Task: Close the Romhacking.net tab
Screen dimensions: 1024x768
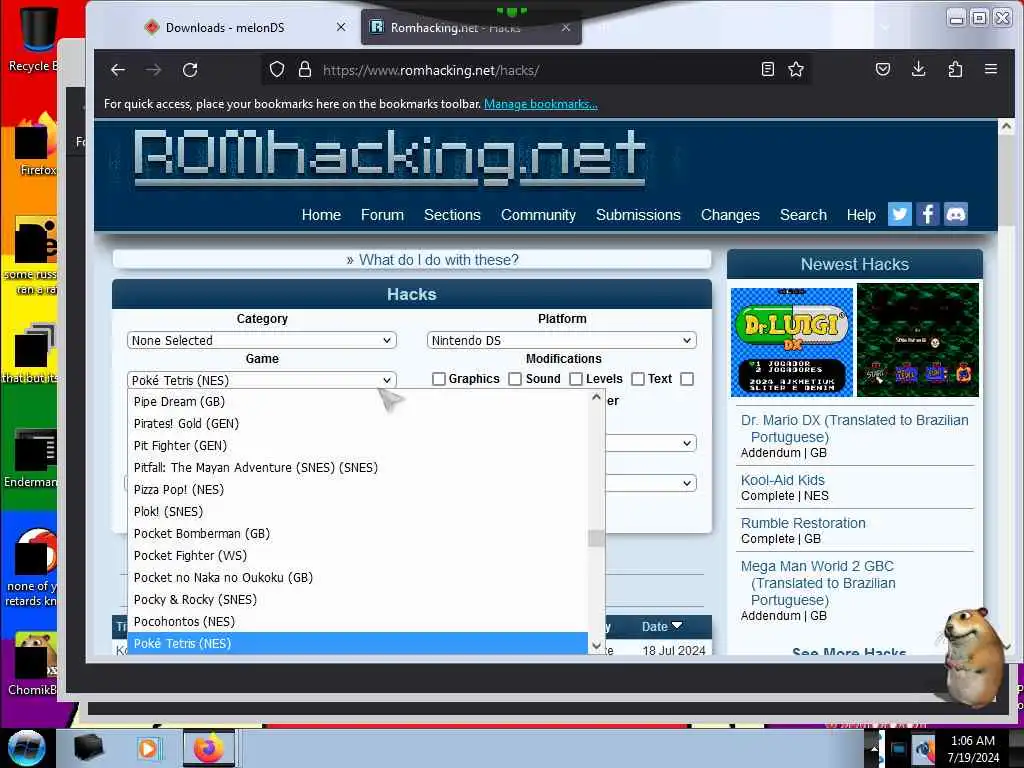Action: pyautogui.click(x=566, y=27)
